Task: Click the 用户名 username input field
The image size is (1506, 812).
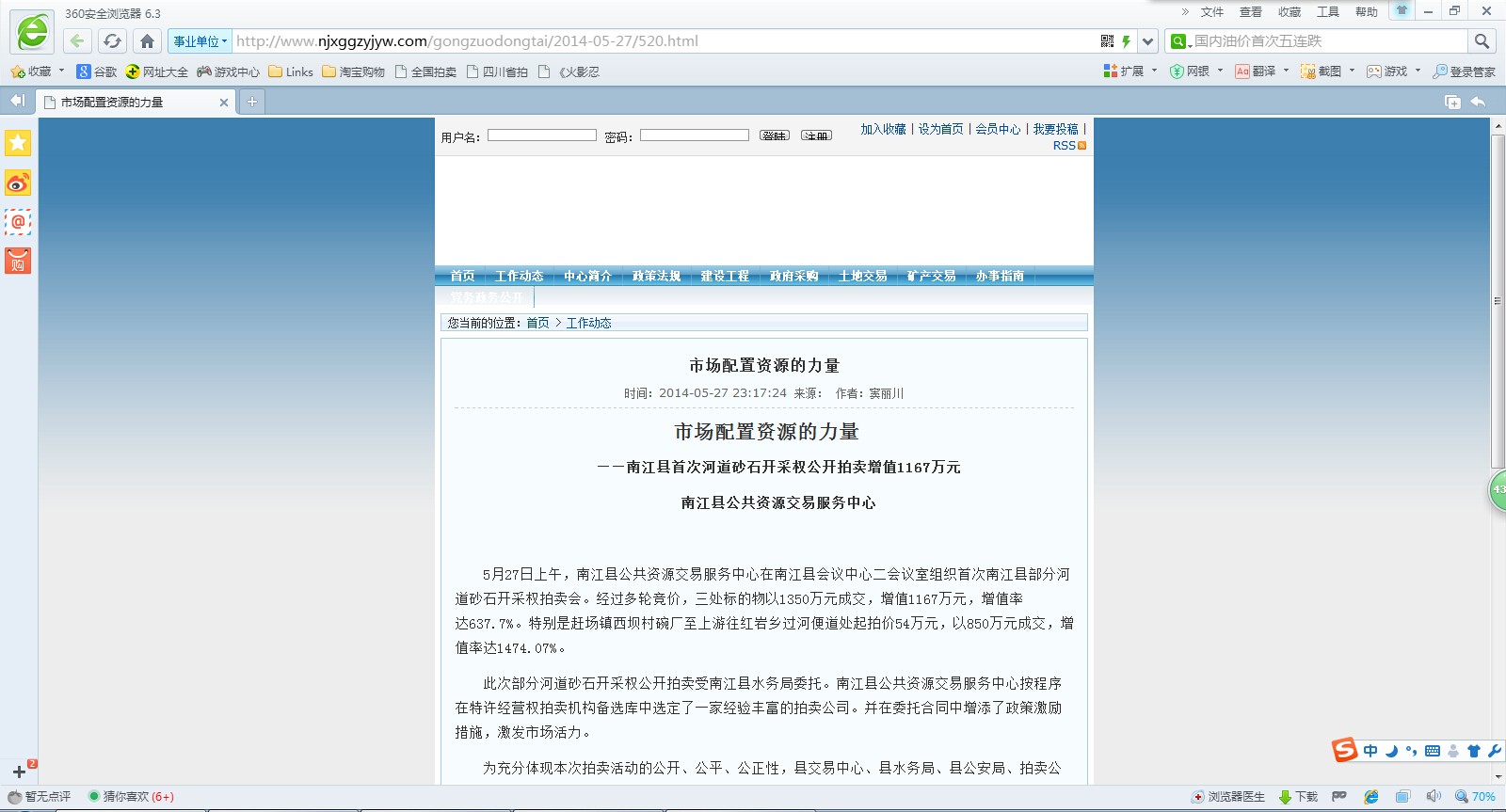Action: pyautogui.click(x=542, y=135)
